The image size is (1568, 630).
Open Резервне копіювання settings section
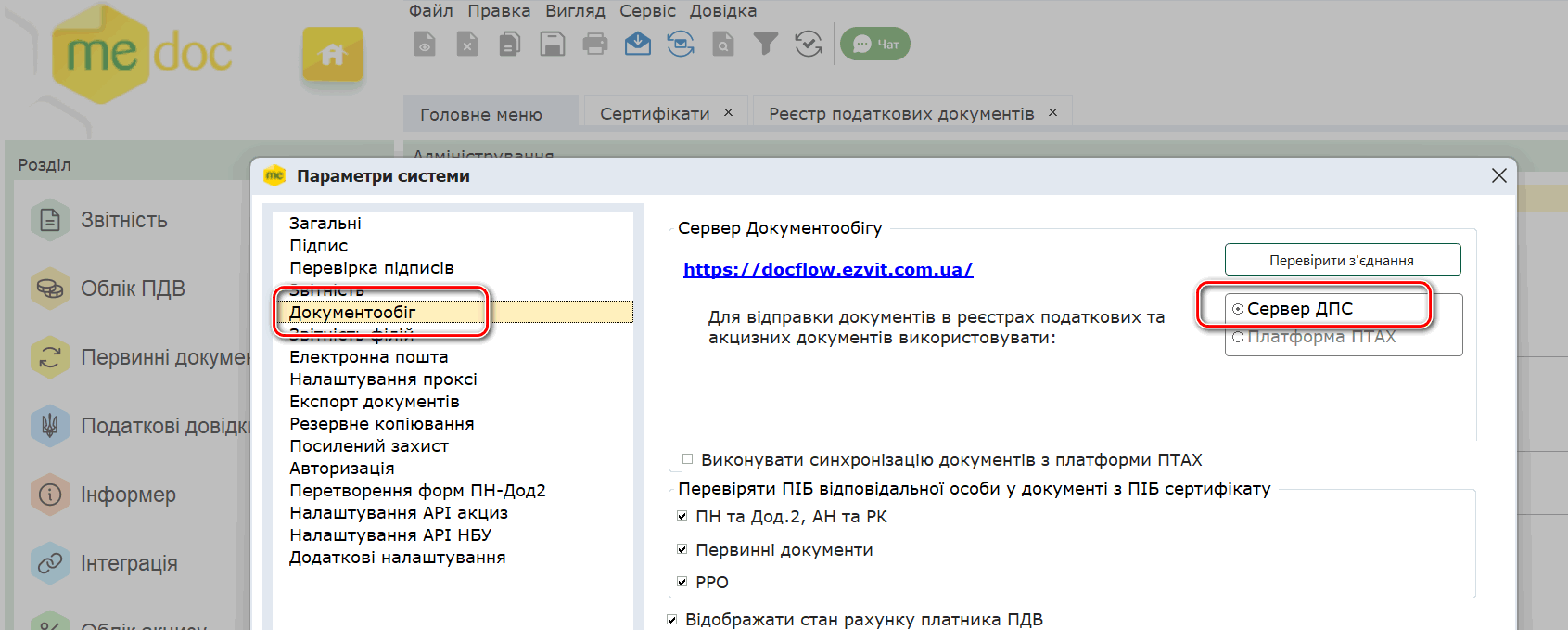pyautogui.click(x=381, y=424)
